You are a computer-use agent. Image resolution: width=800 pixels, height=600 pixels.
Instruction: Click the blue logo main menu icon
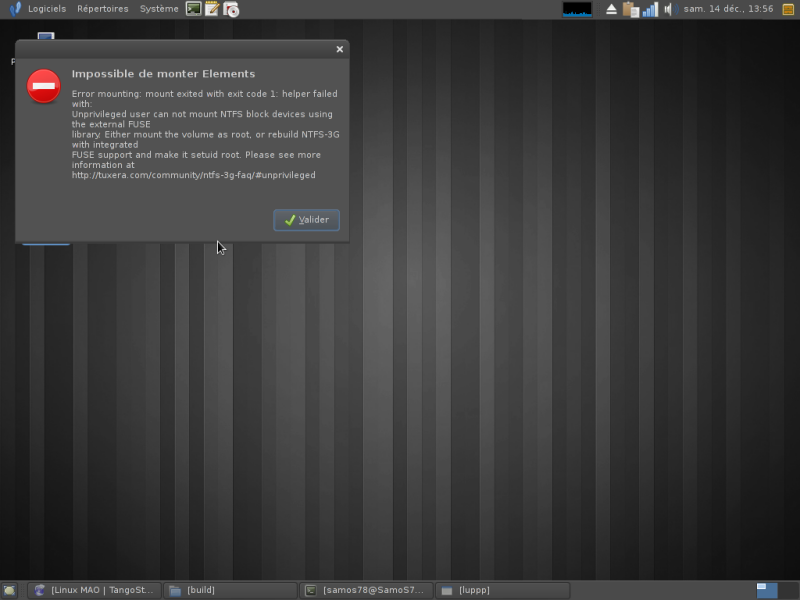point(15,9)
